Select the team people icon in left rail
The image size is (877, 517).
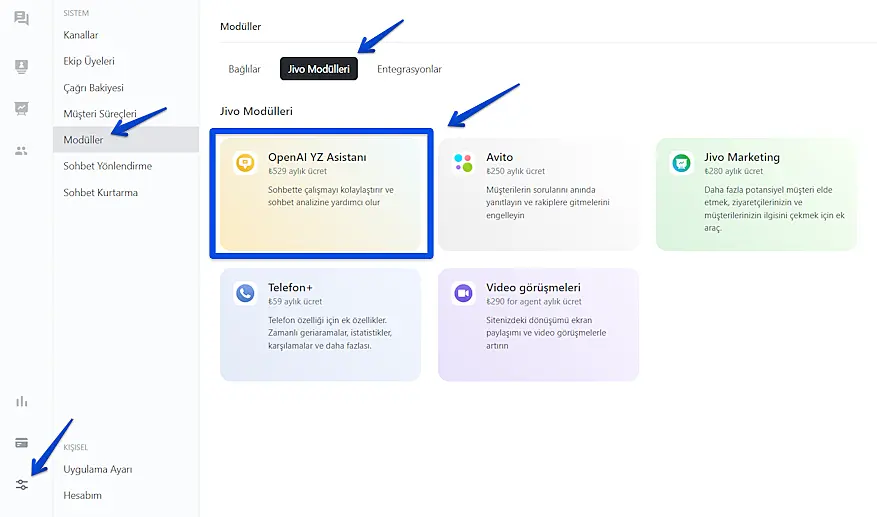tap(21, 150)
